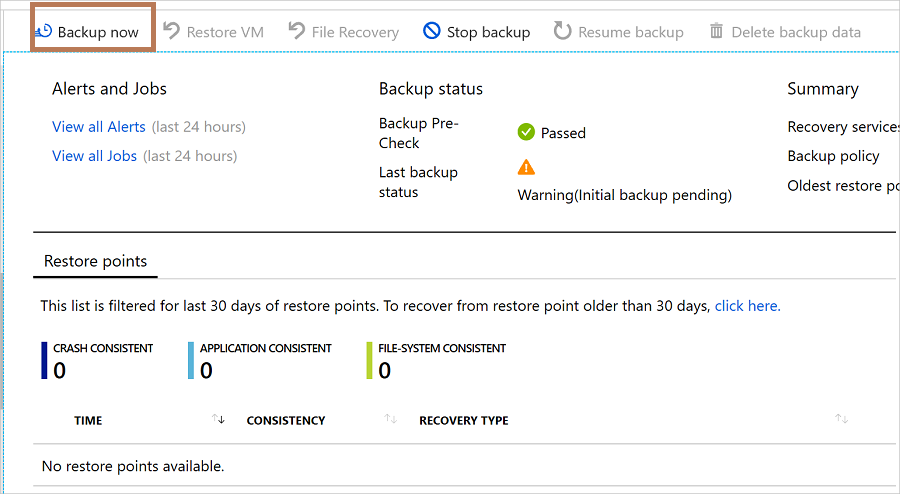Image resolution: width=900 pixels, height=494 pixels.
Task: Sort restore points by Consistency column
Action: click(391, 420)
